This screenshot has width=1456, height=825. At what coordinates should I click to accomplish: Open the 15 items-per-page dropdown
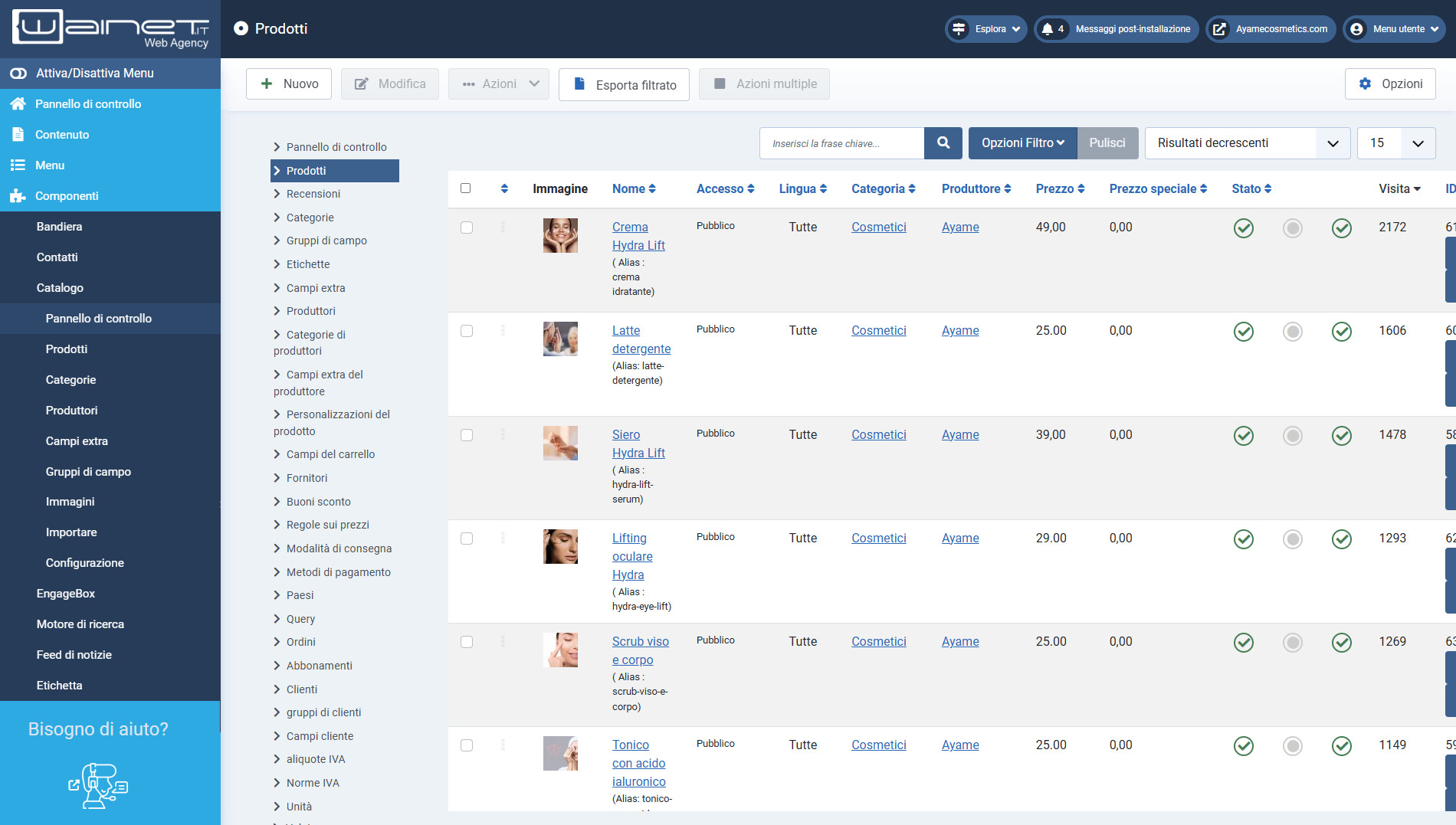[x=1396, y=143]
